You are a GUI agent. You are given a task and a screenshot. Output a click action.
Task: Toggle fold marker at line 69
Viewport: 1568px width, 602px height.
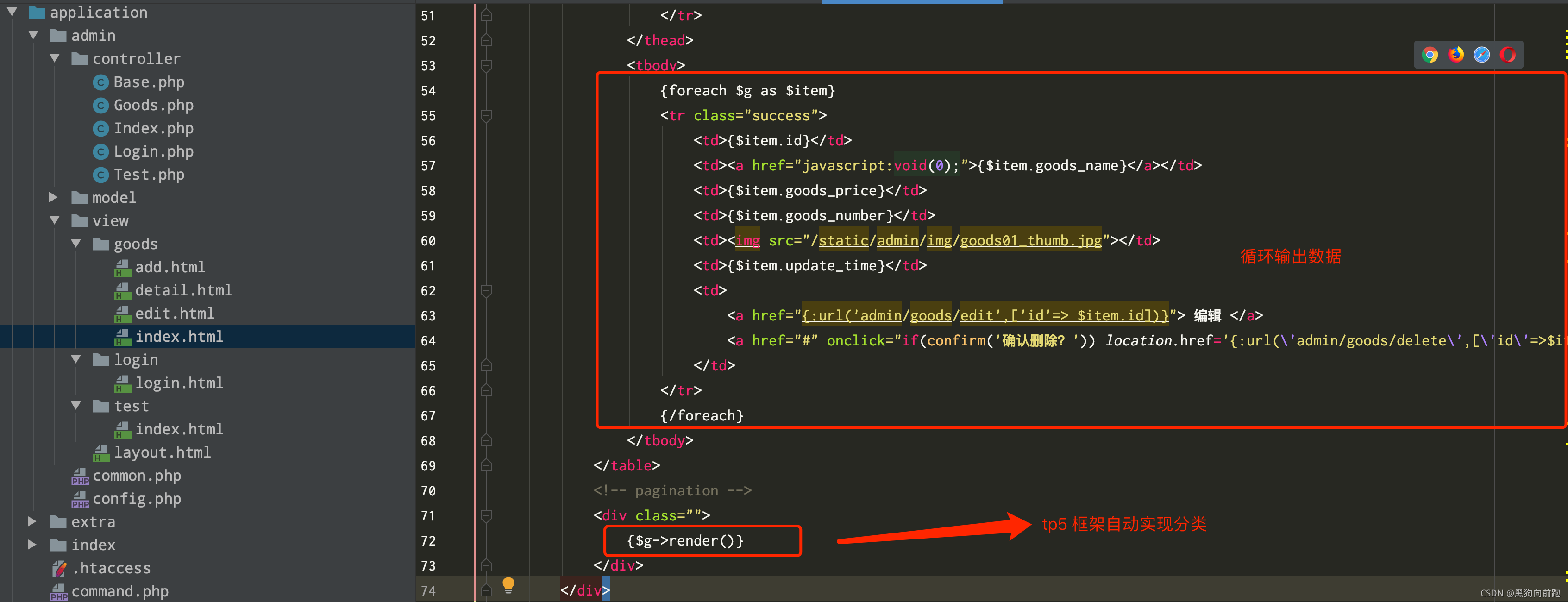[486, 465]
